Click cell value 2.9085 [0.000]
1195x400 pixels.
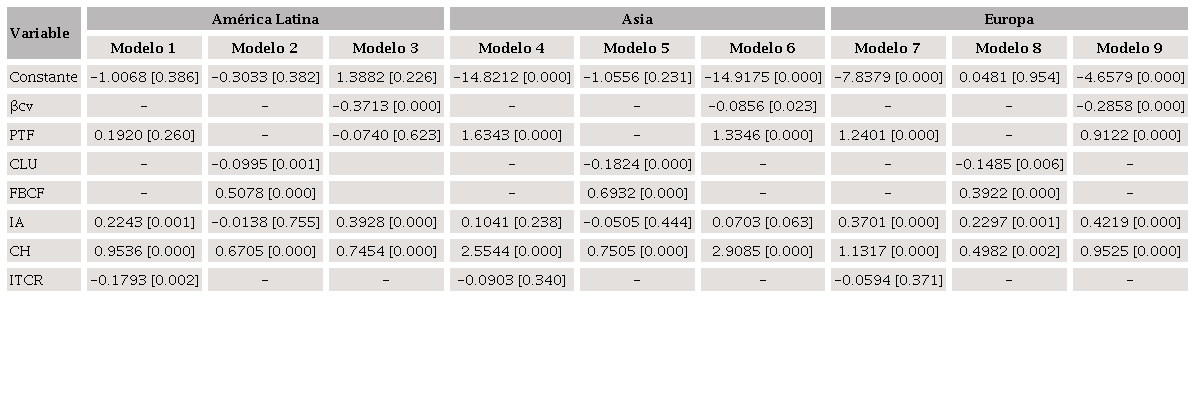click(763, 251)
